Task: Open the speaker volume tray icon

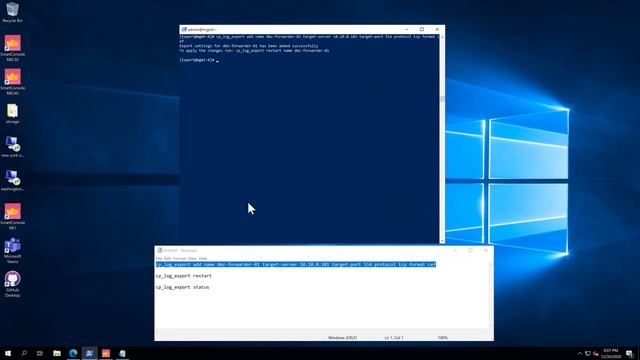Action: coord(596,353)
